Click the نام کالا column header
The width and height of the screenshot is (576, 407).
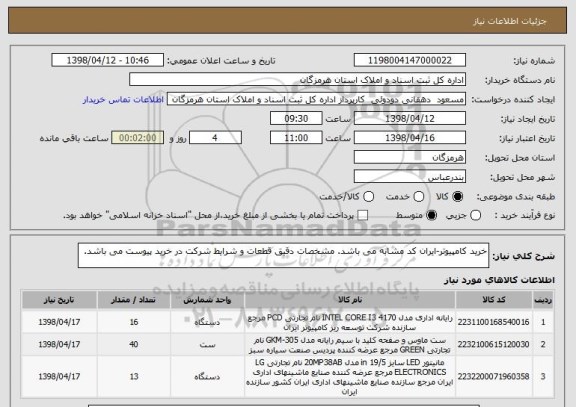pyautogui.click(x=350, y=300)
